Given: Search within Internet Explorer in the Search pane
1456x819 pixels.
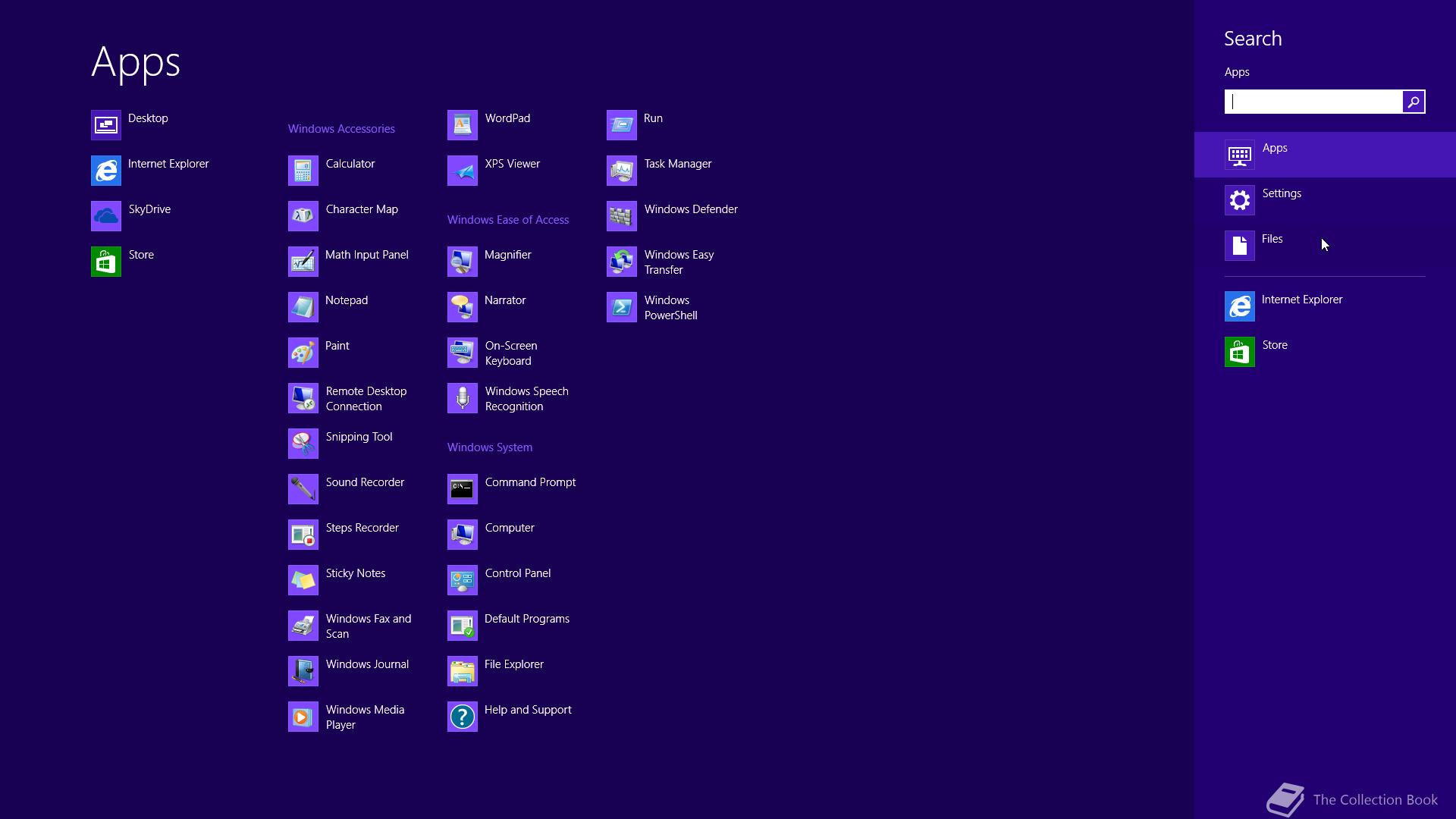Looking at the screenshot, I should click(1325, 306).
